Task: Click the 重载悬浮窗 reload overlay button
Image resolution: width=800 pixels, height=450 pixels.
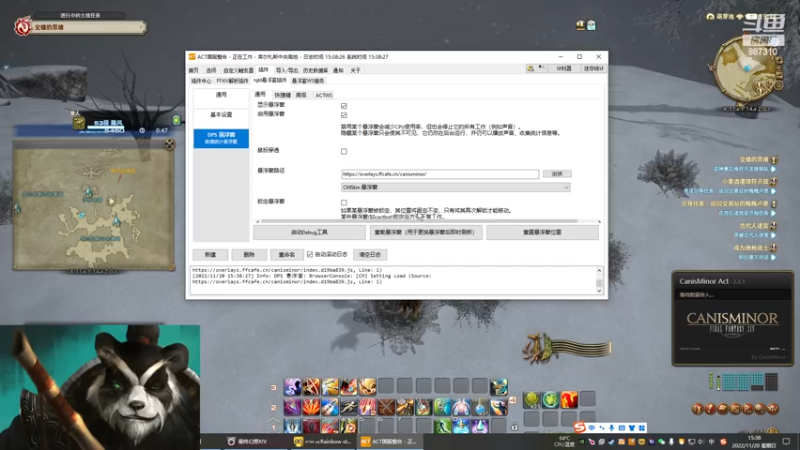Action: [426, 232]
